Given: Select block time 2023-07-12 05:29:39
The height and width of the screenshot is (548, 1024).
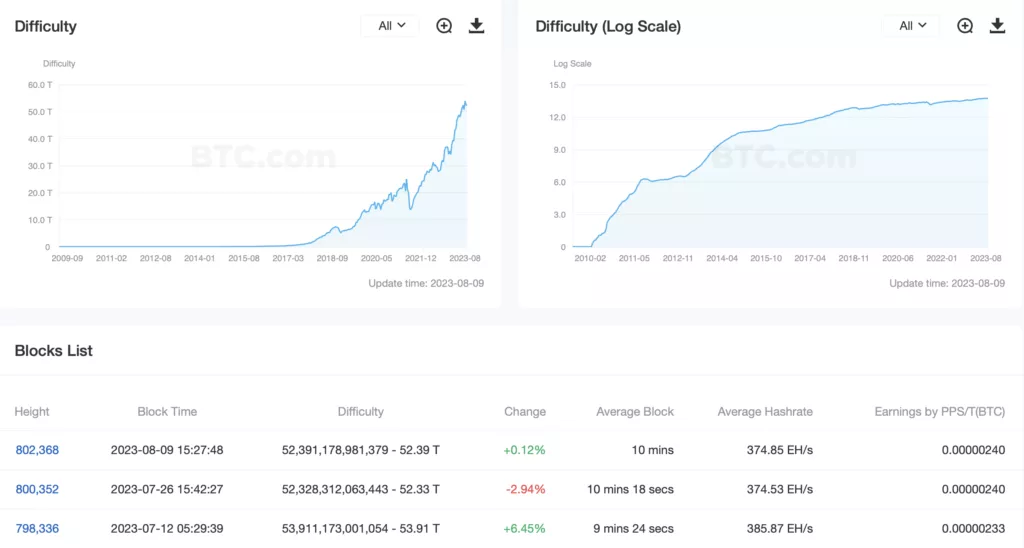Looking at the screenshot, I should pos(167,528).
